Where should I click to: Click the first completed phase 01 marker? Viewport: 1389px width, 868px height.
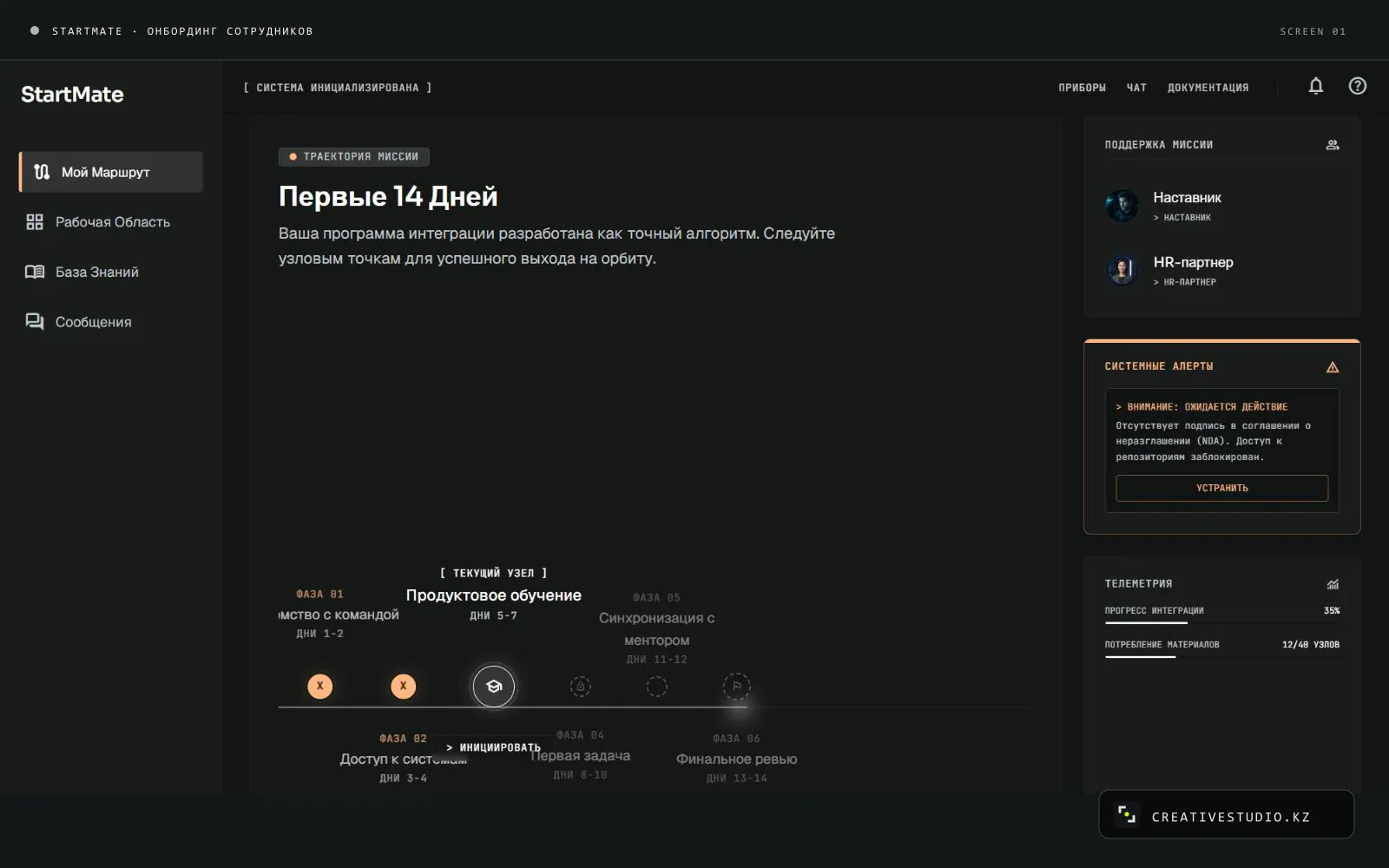click(x=320, y=687)
